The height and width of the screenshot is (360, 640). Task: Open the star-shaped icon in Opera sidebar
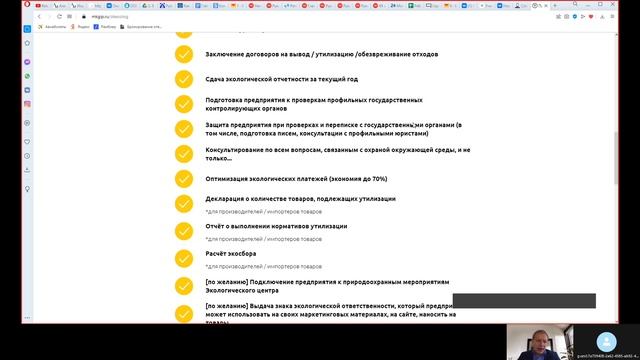pyautogui.click(x=27, y=43)
